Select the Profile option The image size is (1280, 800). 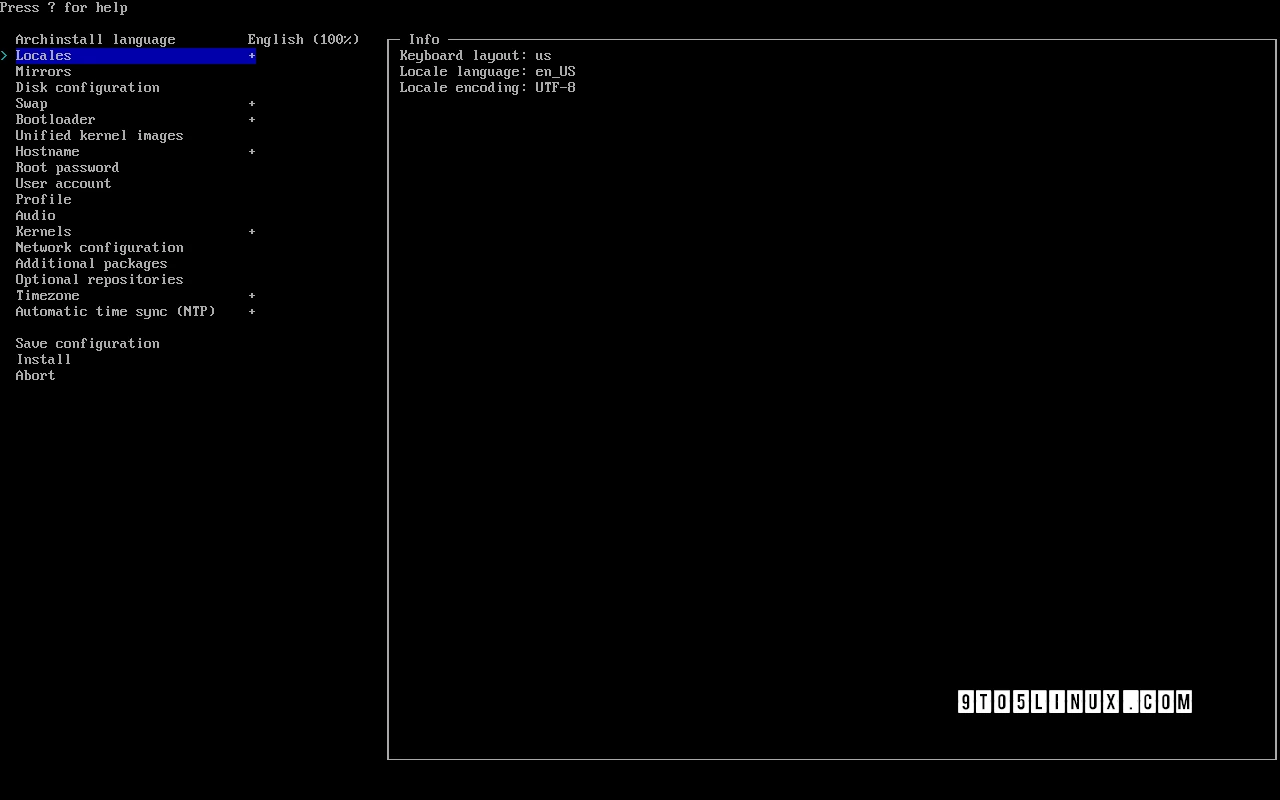pos(43,199)
